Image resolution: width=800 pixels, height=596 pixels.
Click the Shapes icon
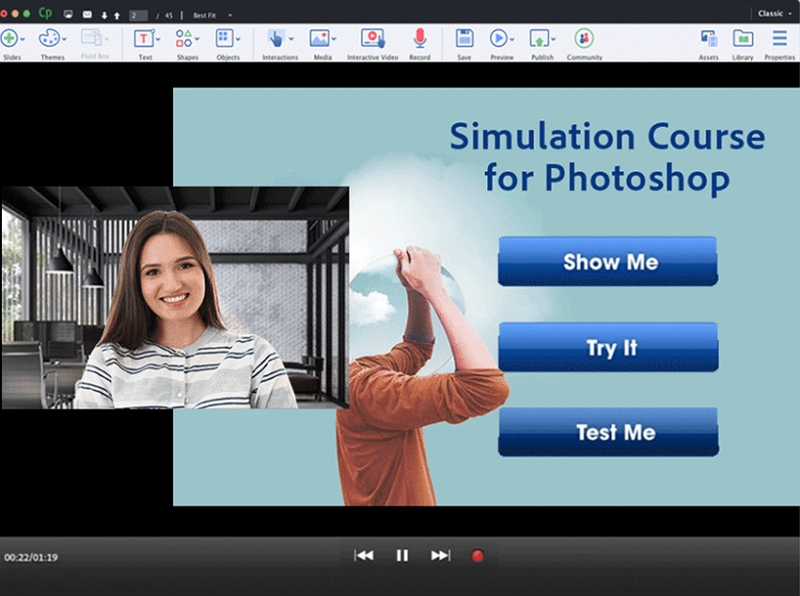[184, 38]
